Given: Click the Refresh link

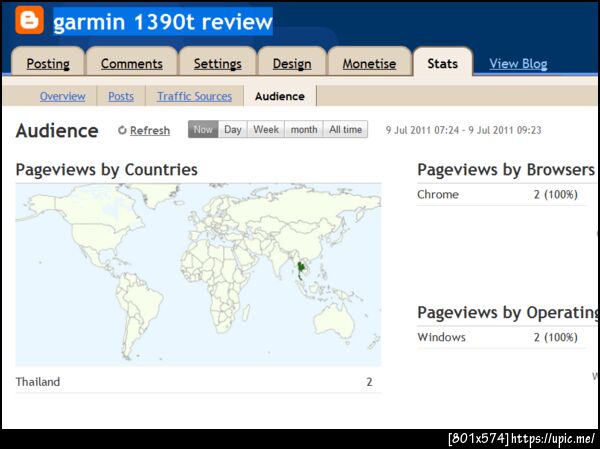Looking at the screenshot, I should coord(150,131).
